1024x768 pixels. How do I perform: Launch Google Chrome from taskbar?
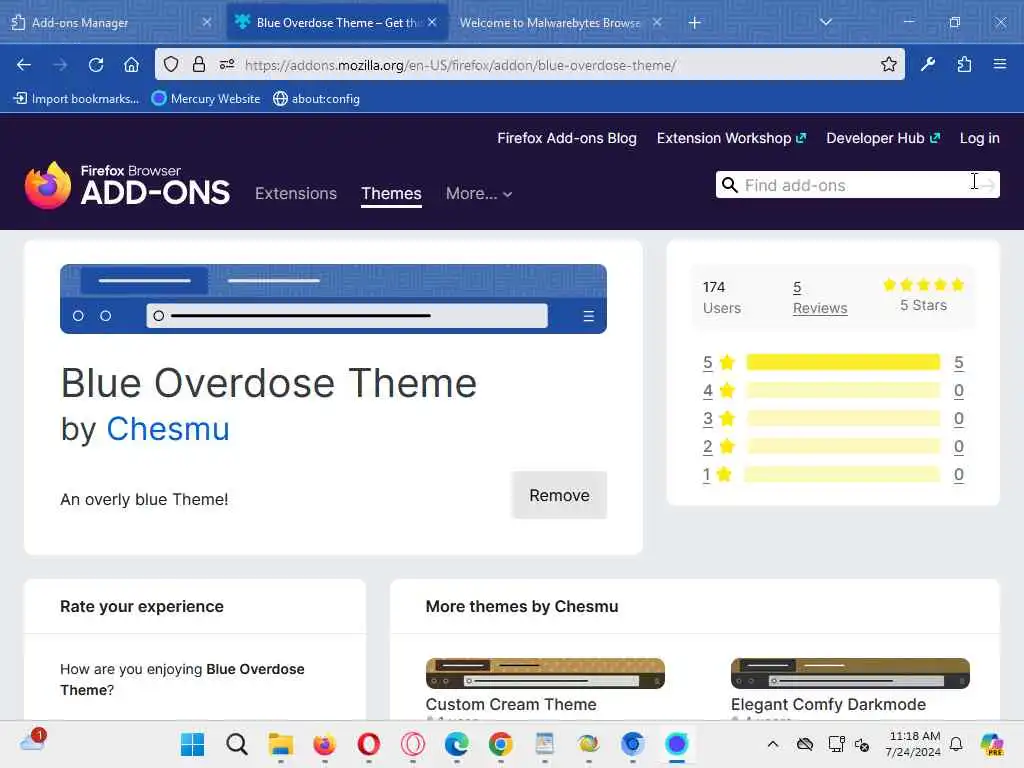(500, 744)
